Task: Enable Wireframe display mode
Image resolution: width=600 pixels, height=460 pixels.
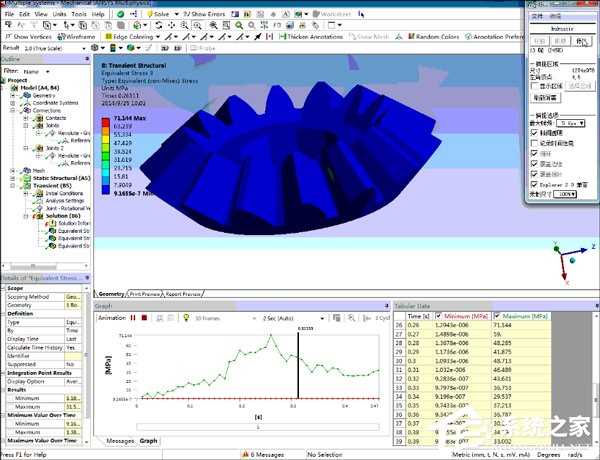Action: 81,36
